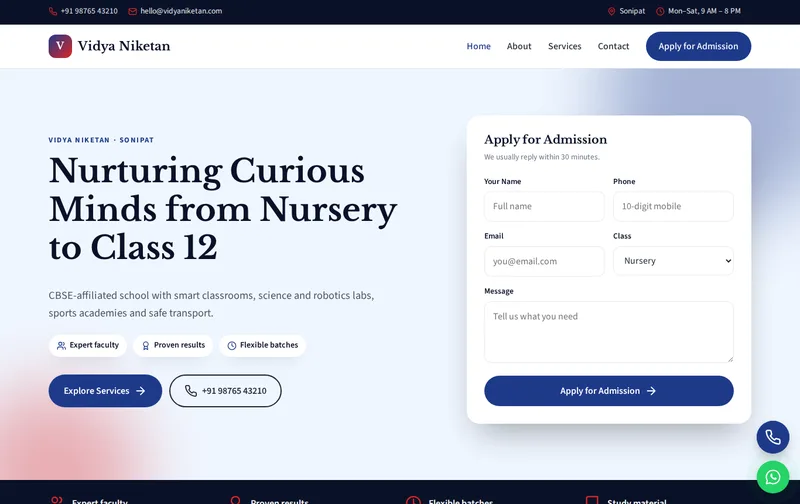Image resolution: width=800 pixels, height=504 pixels.
Task: Open the Contact nav item
Action: point(613,46)
